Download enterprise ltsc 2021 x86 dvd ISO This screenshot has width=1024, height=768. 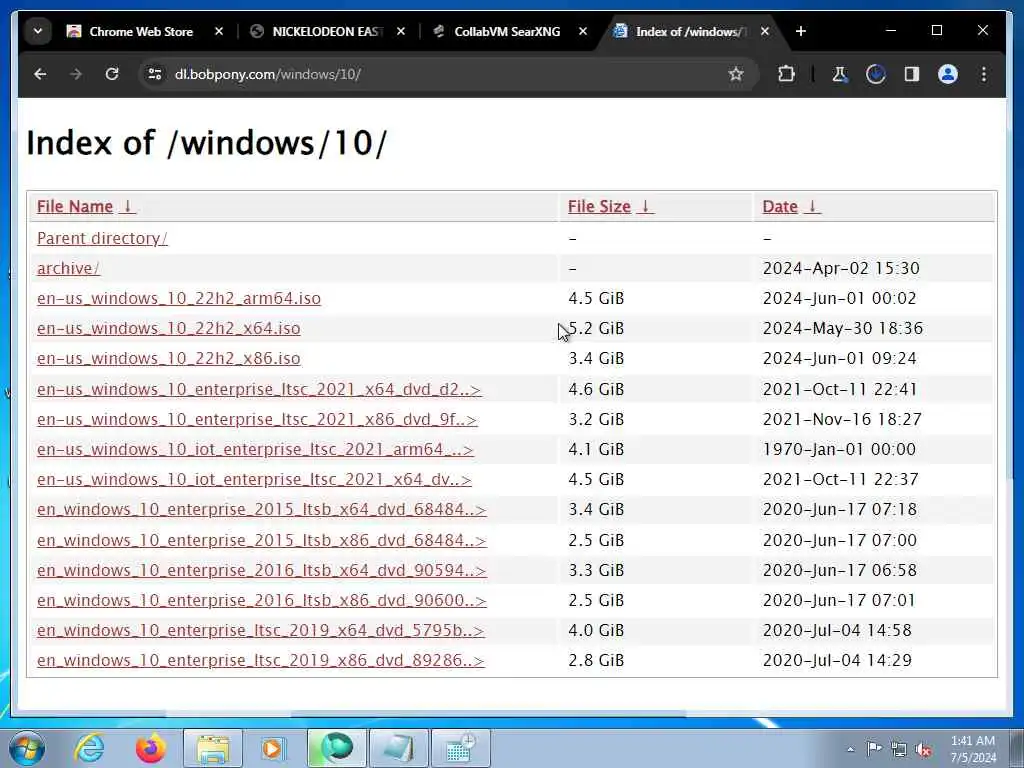(257, 419)
